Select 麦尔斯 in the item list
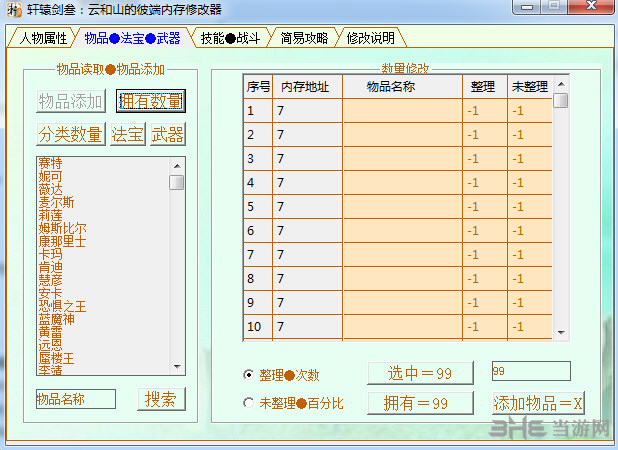 tap(56, 202)
